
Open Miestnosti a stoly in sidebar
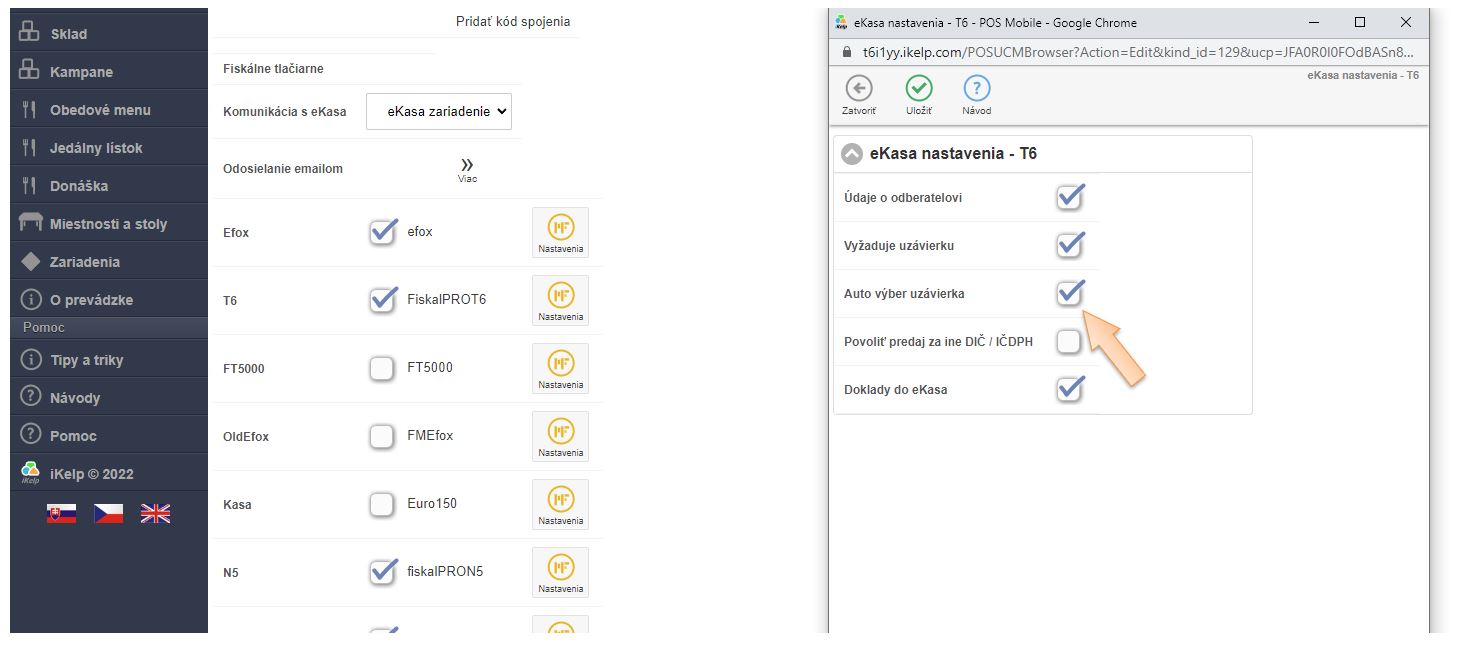(108, 224)
